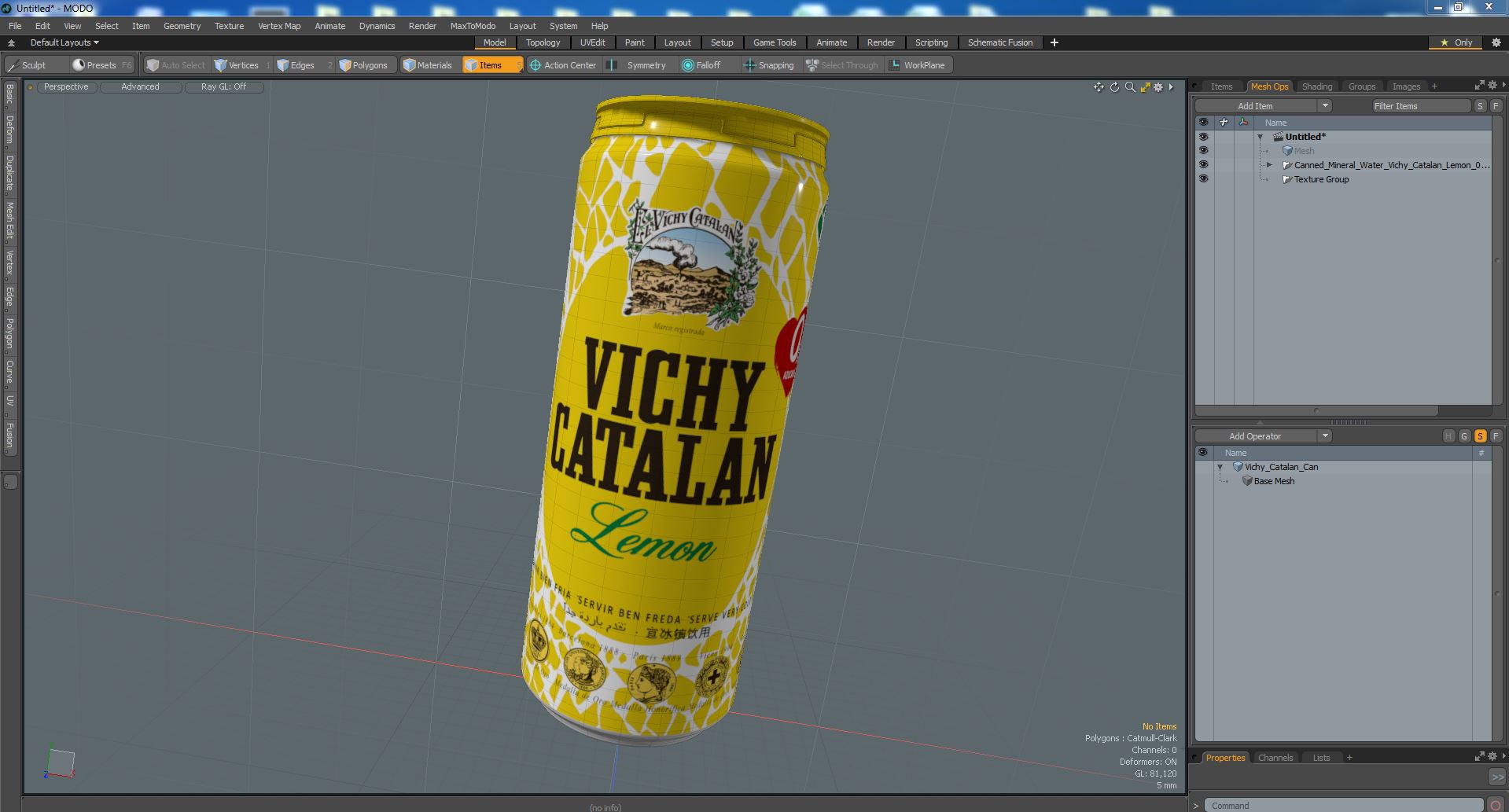Switch to Vertices selection mode
This screenshot has height=812, width=1509.
coord(242,65)
